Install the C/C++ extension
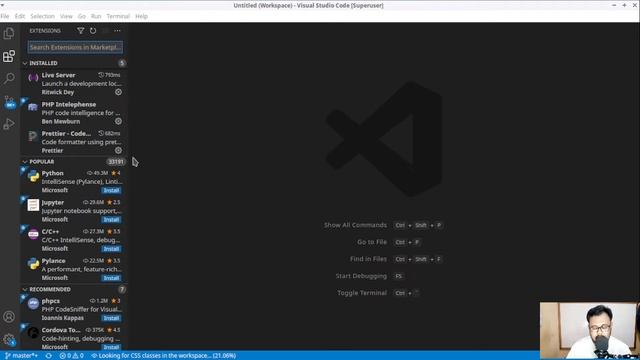The image size is (640, 360). 111,249
